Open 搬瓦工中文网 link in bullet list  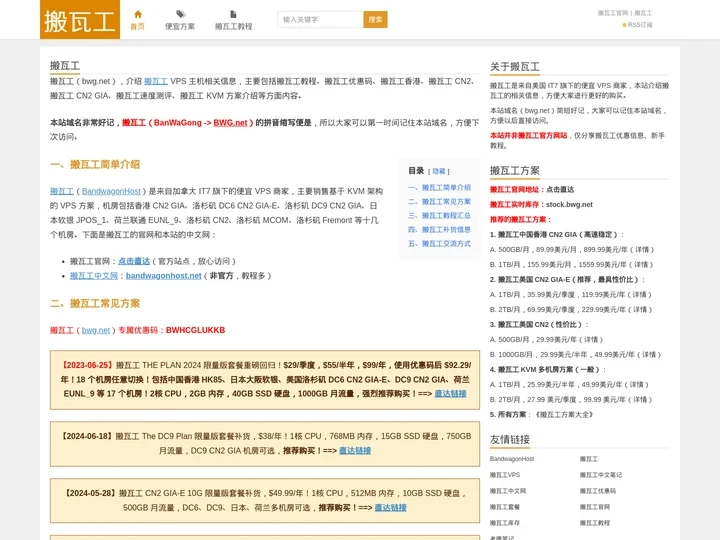94,276
